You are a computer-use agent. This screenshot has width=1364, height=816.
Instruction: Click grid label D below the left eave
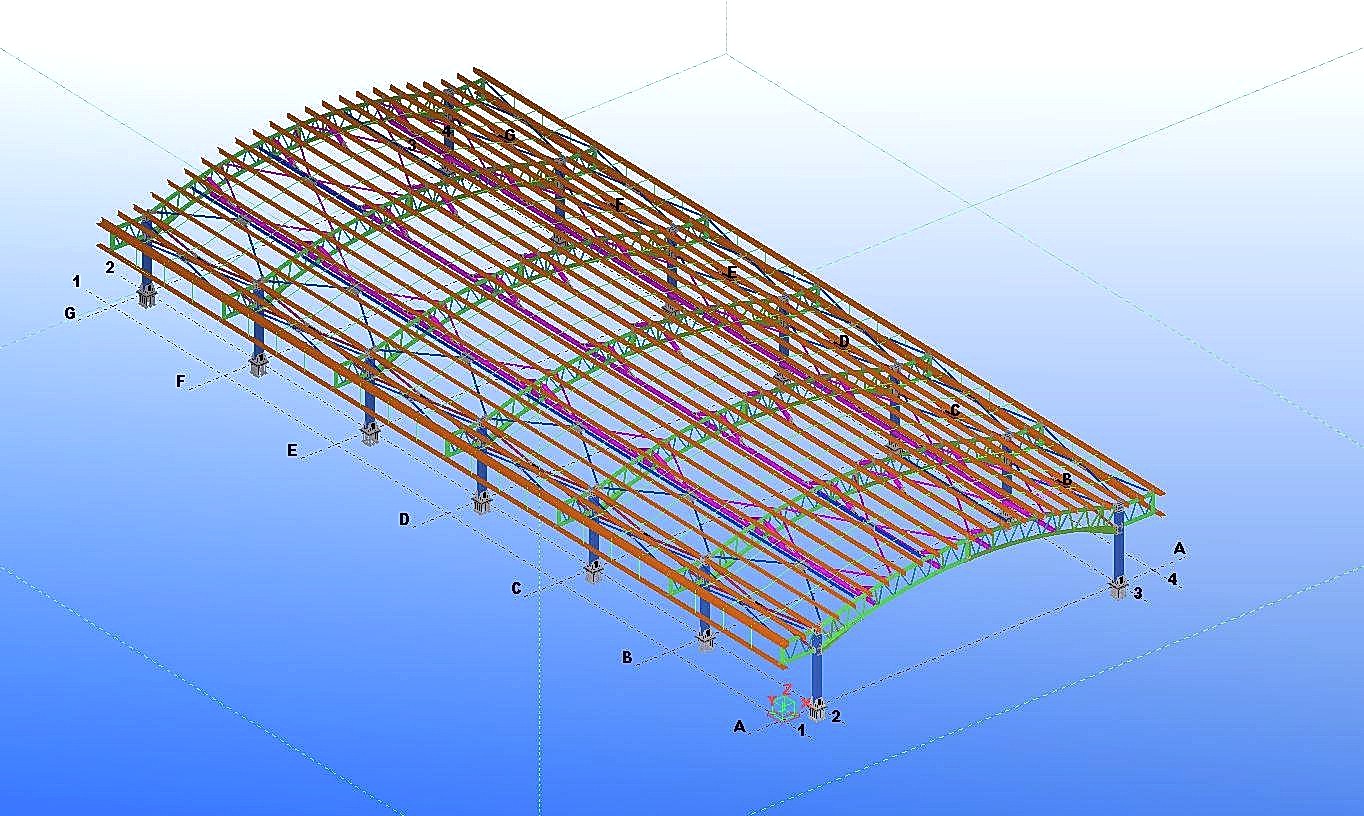coord(404,520)
